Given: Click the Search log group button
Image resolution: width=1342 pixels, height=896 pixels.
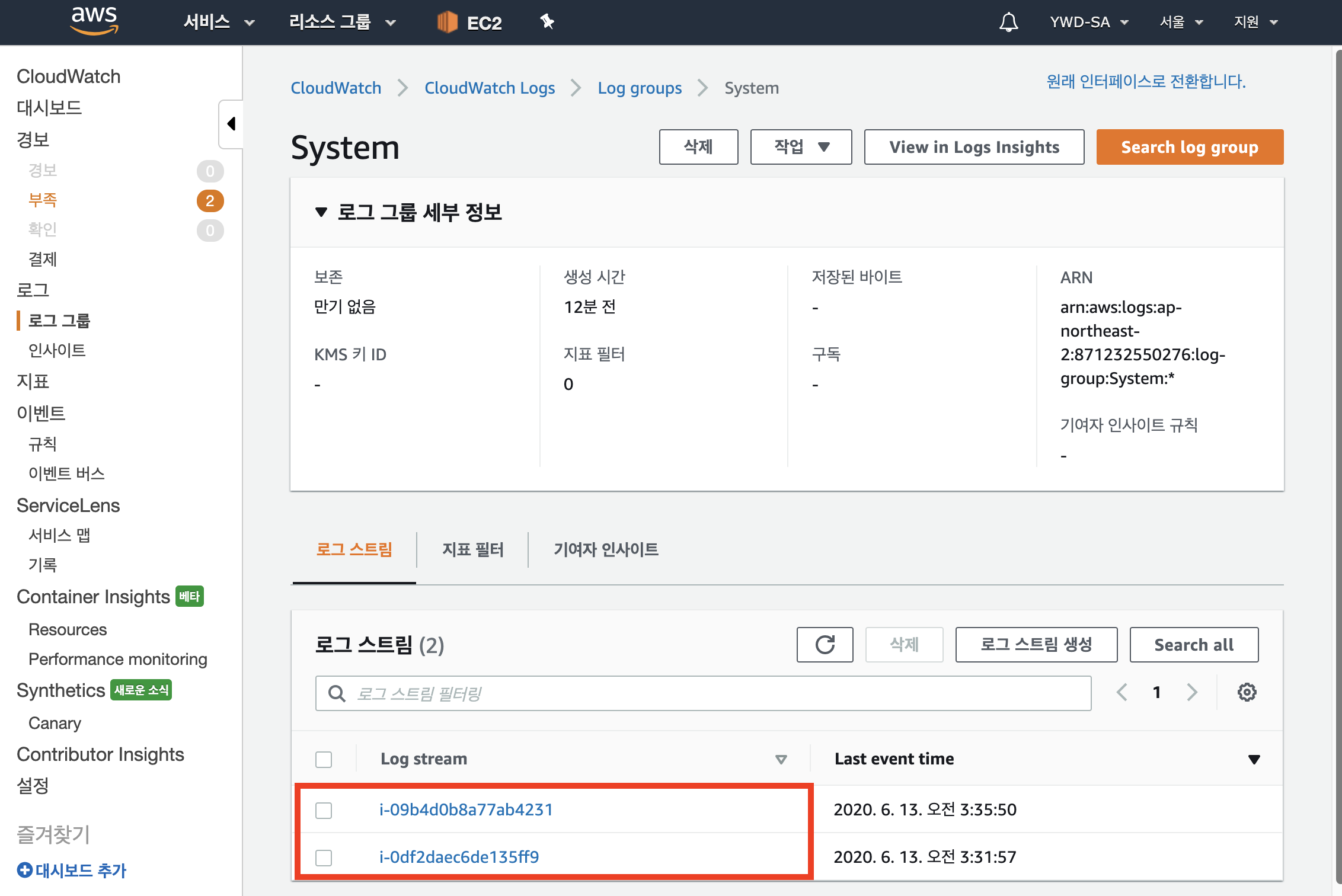Looking at the screenshot, I should tap(1189, 147).
